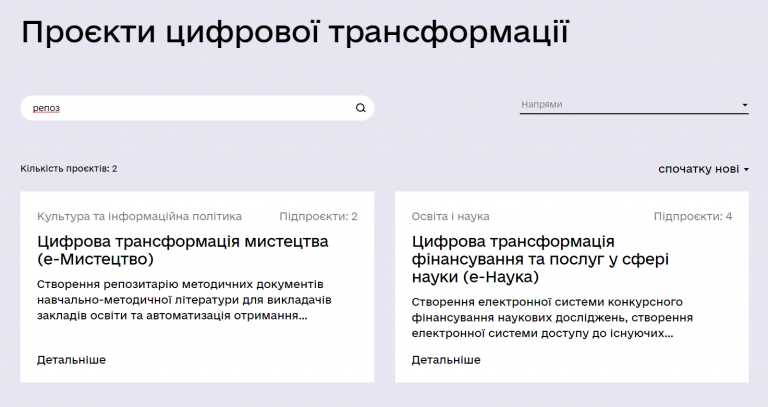768x407 pixels.
Task: Open 'Цифрова трансформація мистецтва (е-Мистецтво)' title
Action: coord(183,250)
